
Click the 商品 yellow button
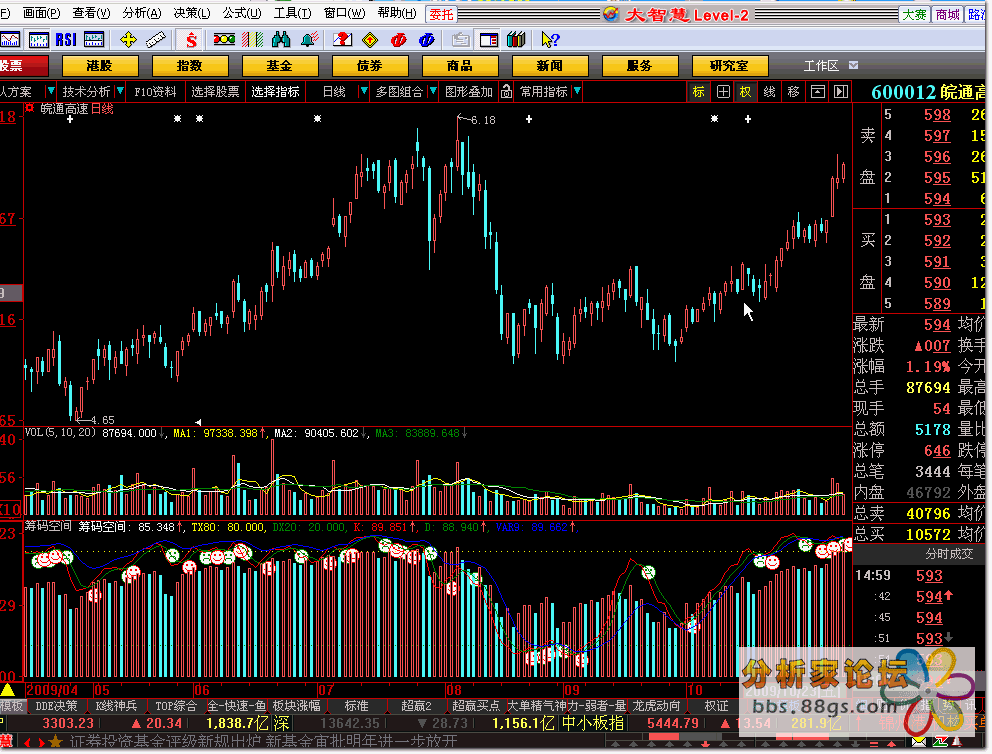(459, 66)
